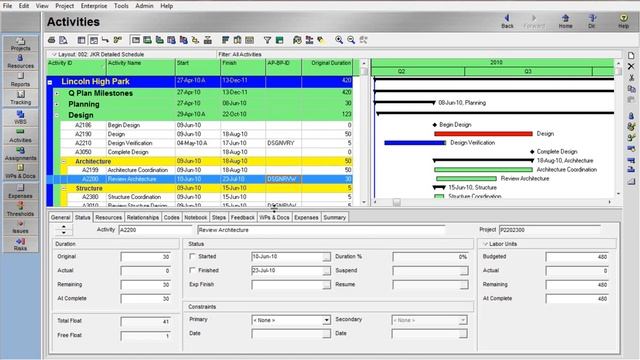The height and width of the screenshot is (360, 640).
Task: Go to Home in the navigation bar
Action: tap(565, 21)
